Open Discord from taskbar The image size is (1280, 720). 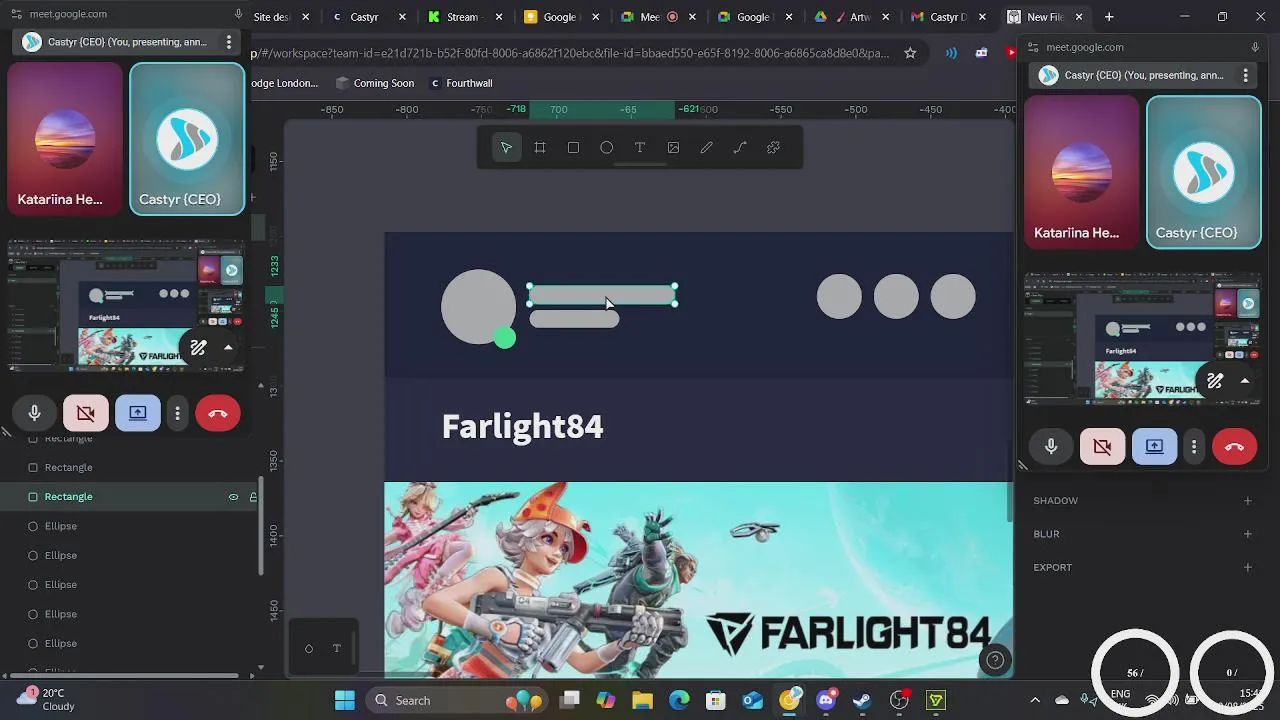[826, 700]
